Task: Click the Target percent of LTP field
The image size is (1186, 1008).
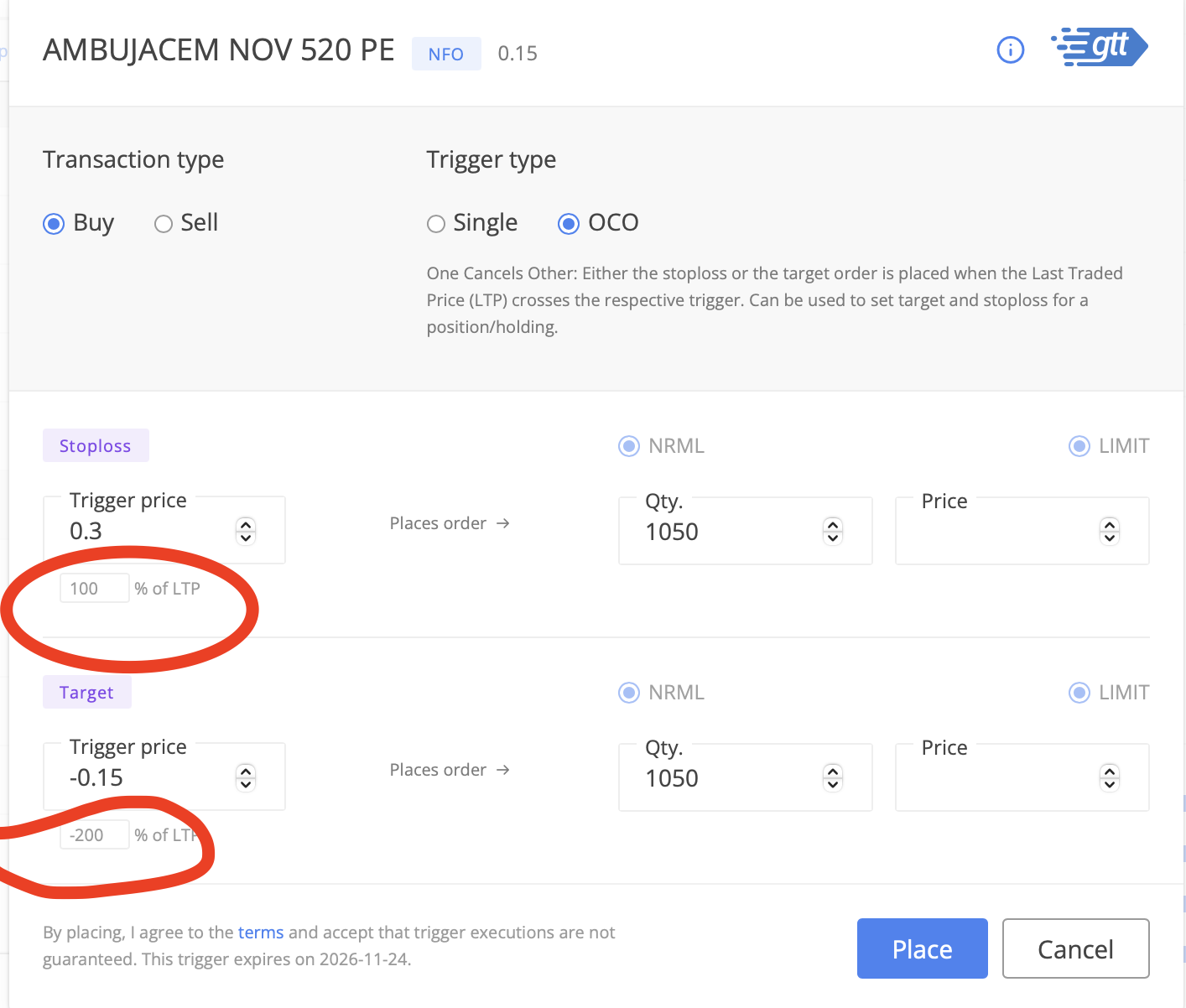Action: 94,835
